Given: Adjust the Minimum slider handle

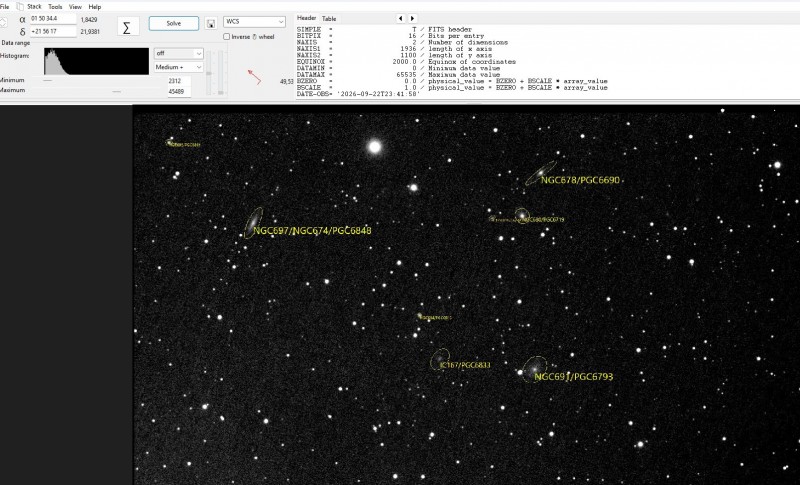Looking at the screenshot, I should coord(47,80).
